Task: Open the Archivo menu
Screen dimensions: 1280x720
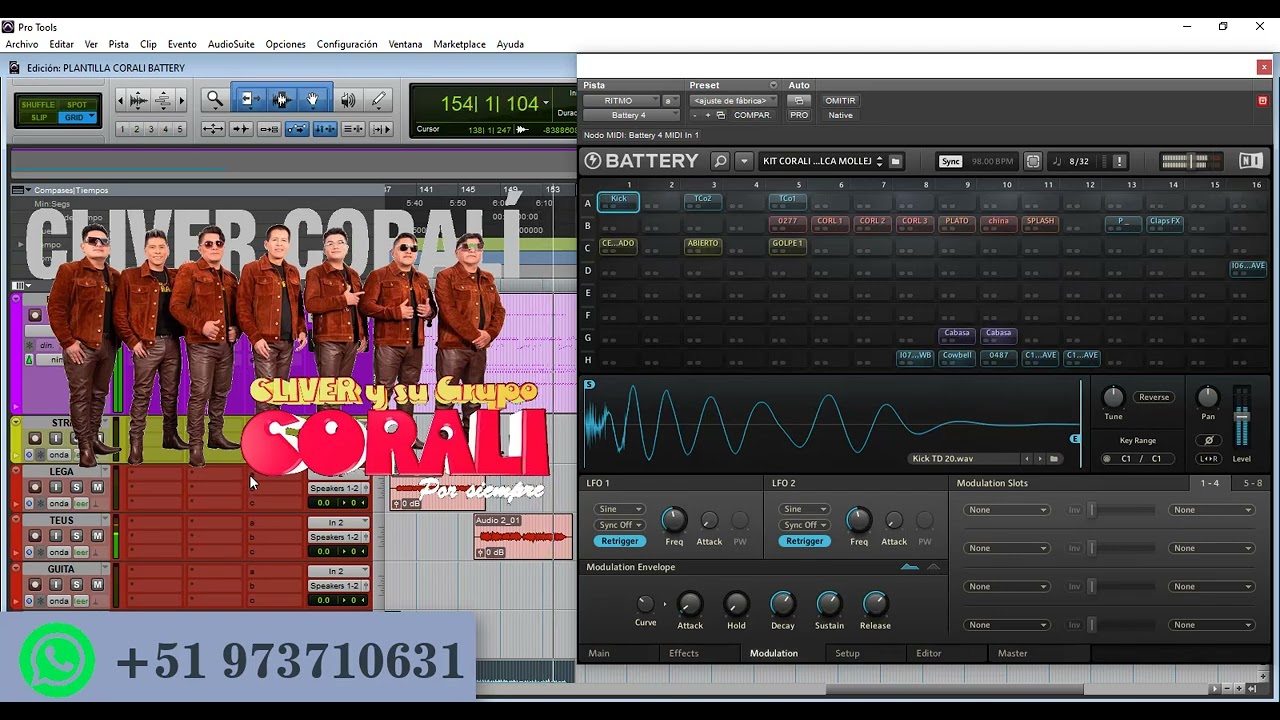Action: pyautogui.click(x=22, y=44)
